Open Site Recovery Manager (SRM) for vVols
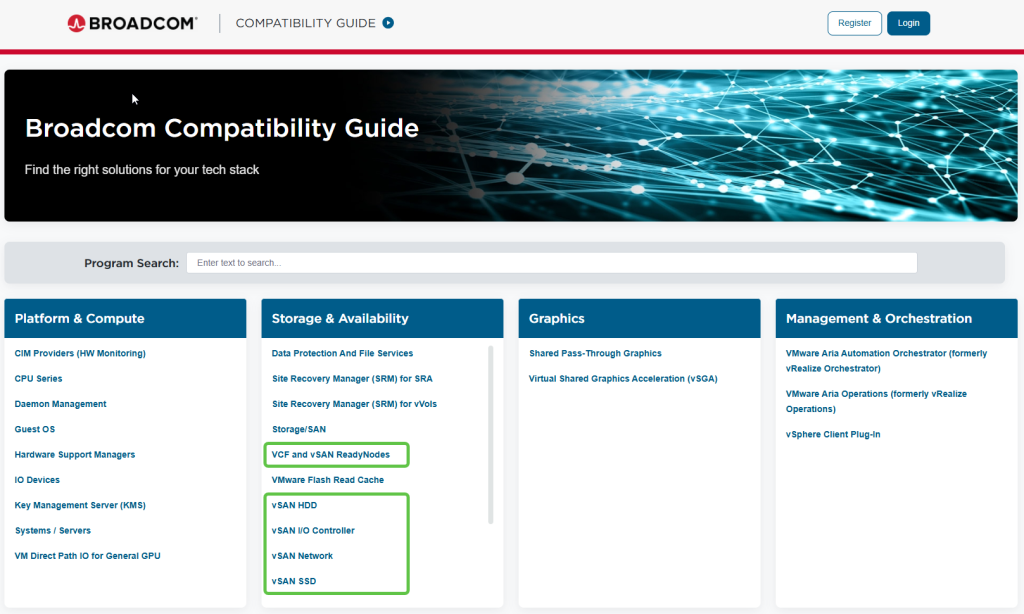Screen dimensions: 1024x614 pos(354,404)
